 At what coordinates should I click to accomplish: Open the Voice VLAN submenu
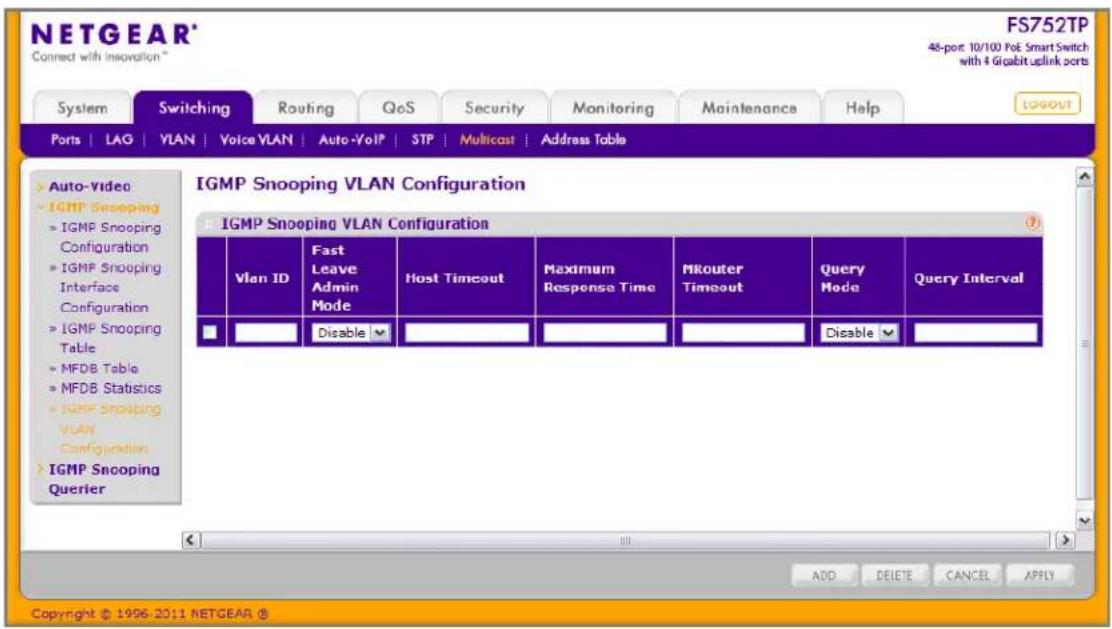pos(256,140)
